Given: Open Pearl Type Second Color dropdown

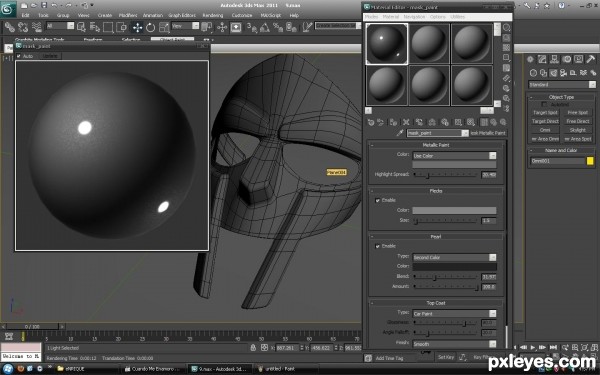Looking at the screenshot, I should tap(454, 258).
